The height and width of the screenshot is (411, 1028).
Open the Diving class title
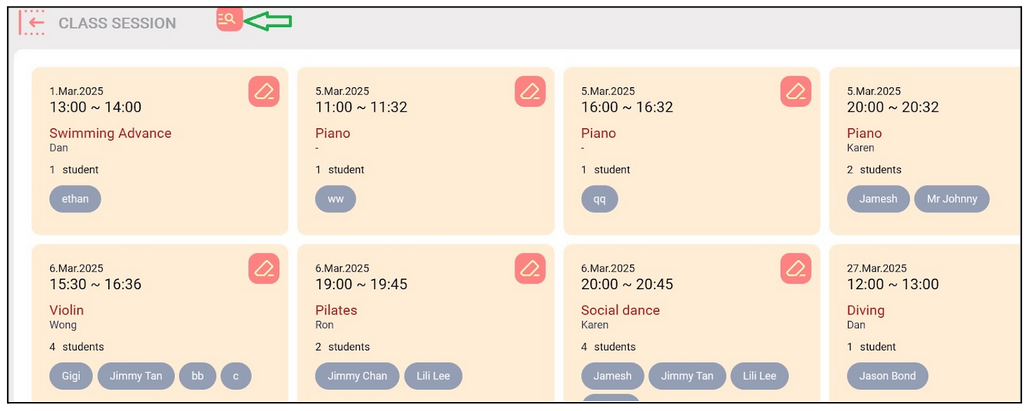pyautogui.click(x=865, y=310)
